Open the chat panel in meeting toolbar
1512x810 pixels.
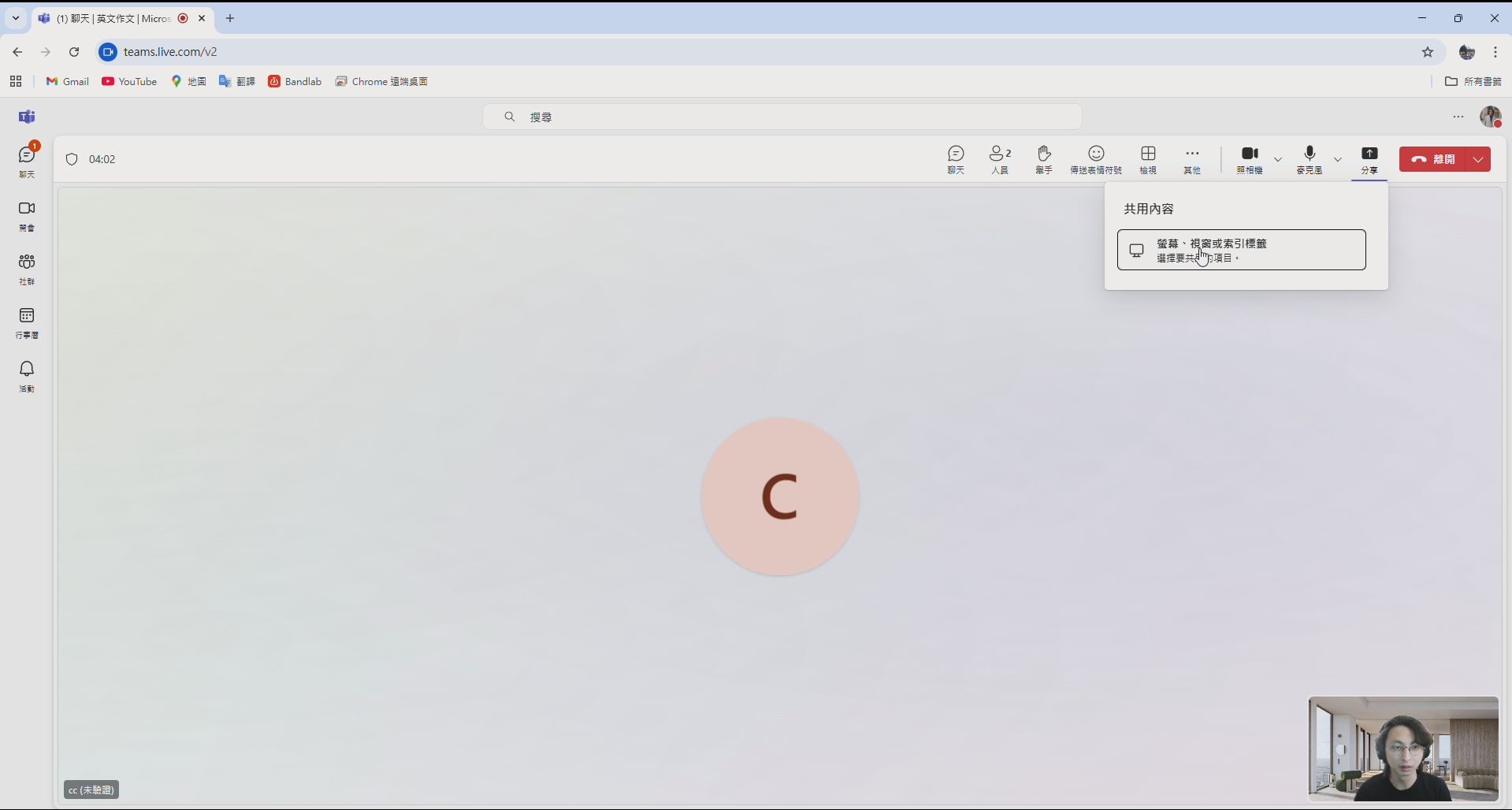pyautogui.click(x=956, y=159)
